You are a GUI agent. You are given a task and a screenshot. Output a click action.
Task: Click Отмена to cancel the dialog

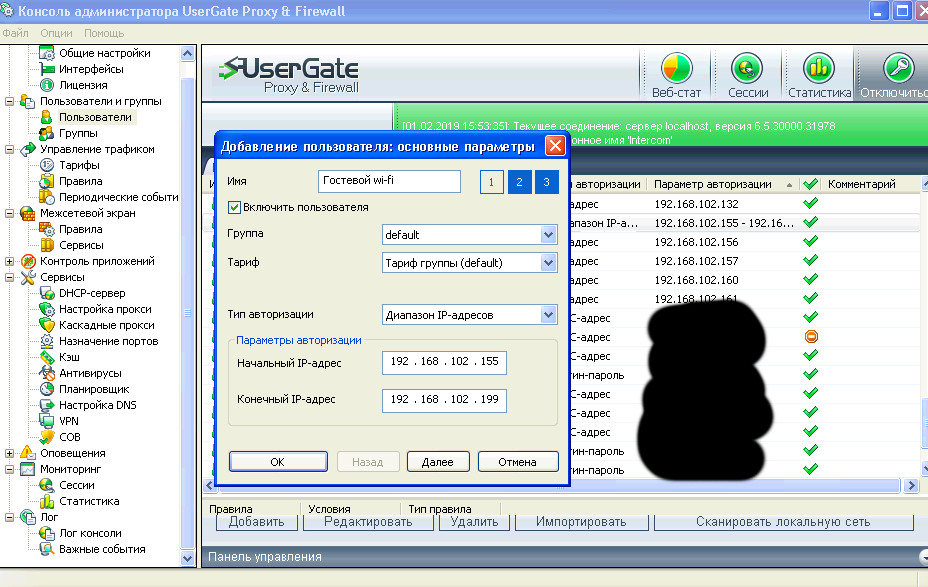[518, 462]
